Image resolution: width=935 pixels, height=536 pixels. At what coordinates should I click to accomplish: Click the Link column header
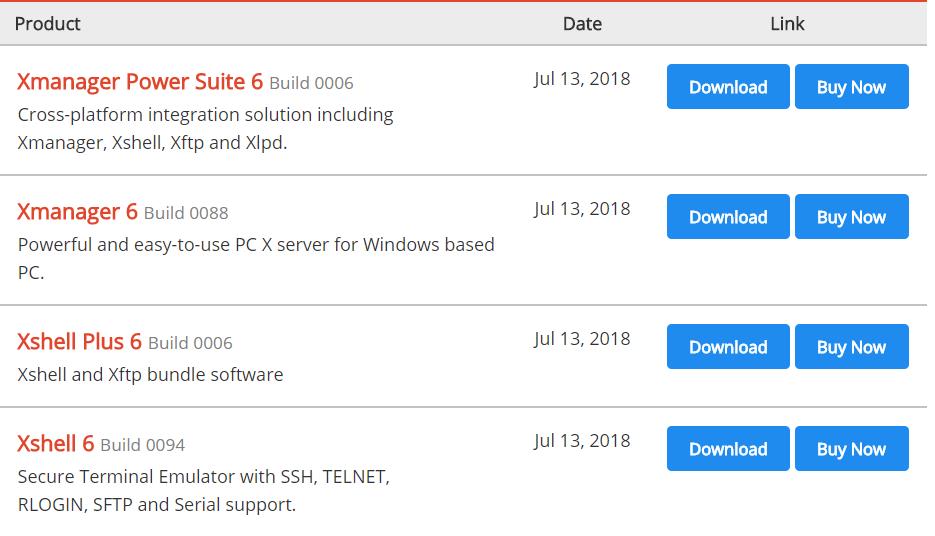[787, 23]
